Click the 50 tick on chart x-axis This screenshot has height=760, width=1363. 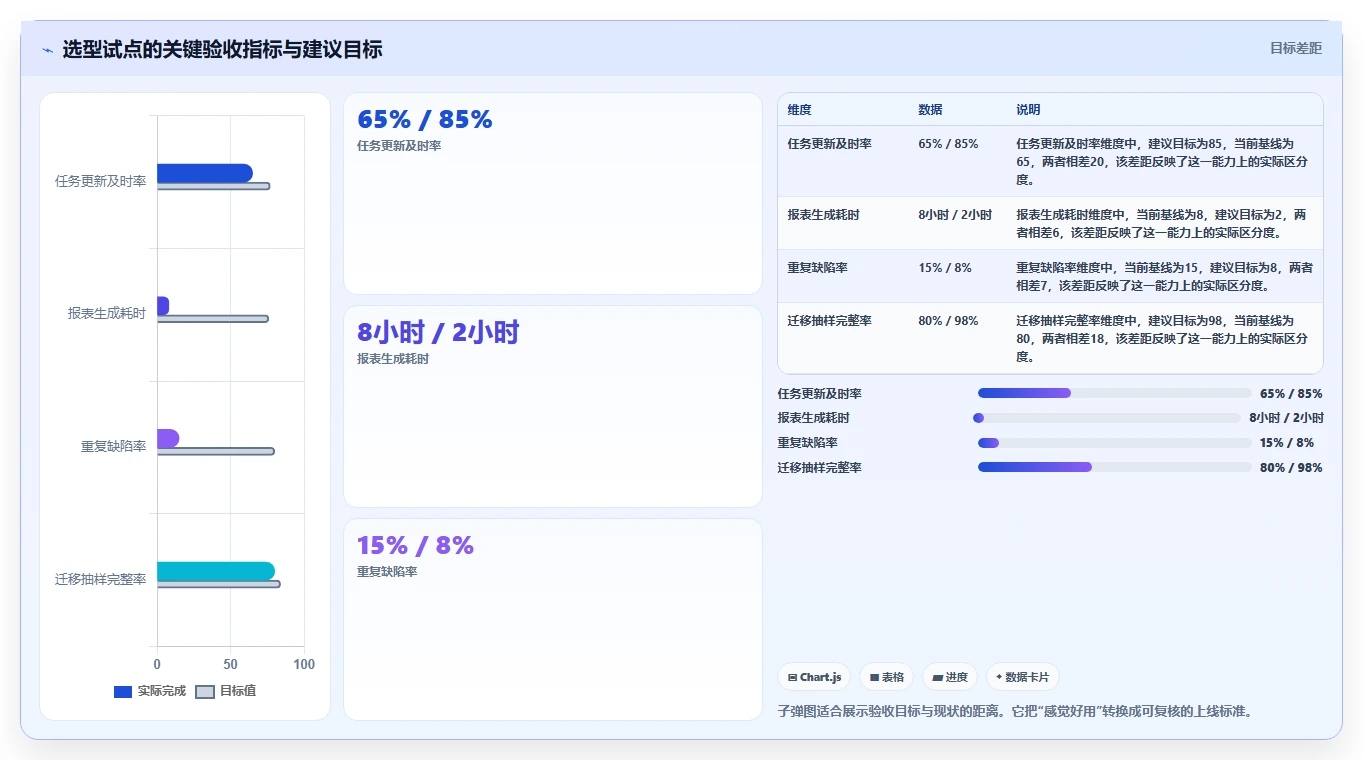pos(230,664)
